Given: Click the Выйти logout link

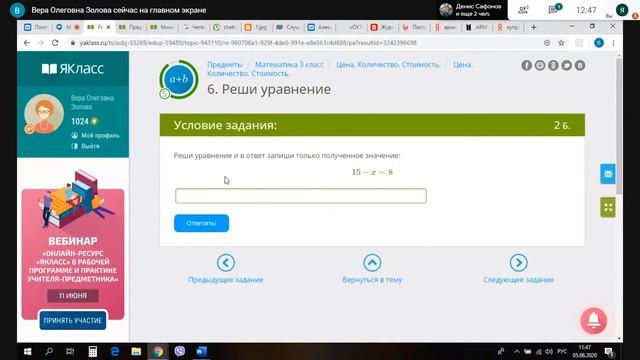Looking at the screenshot, I should pos(90,146).
